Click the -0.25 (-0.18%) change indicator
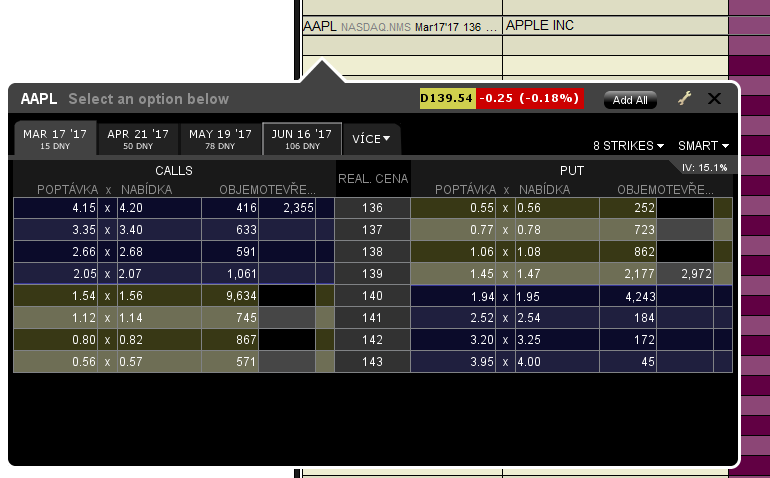 (529, 98)
